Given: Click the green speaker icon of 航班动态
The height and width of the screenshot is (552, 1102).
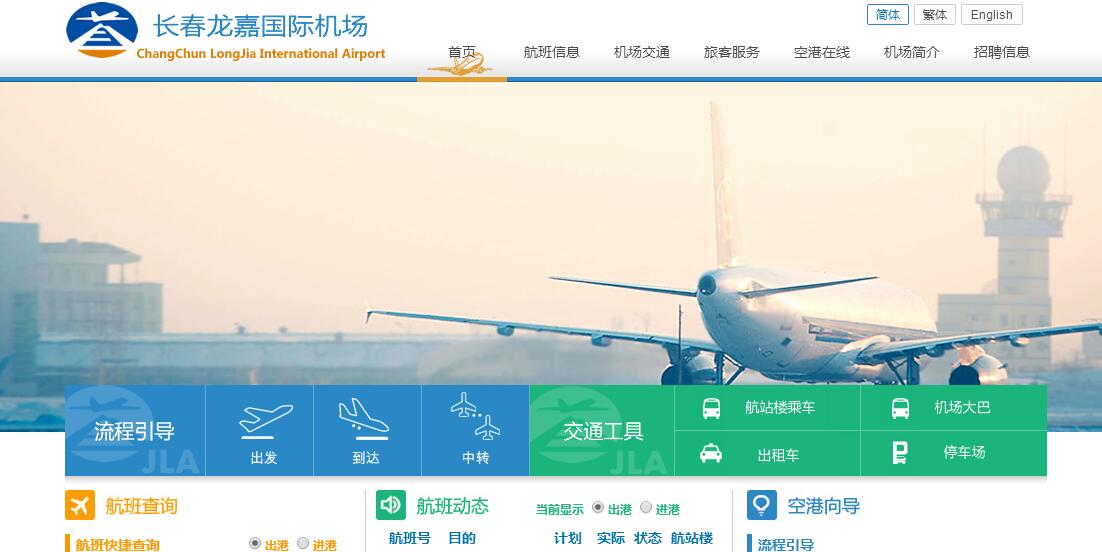Looking at the screenshot, I should [x=391, y=505].
